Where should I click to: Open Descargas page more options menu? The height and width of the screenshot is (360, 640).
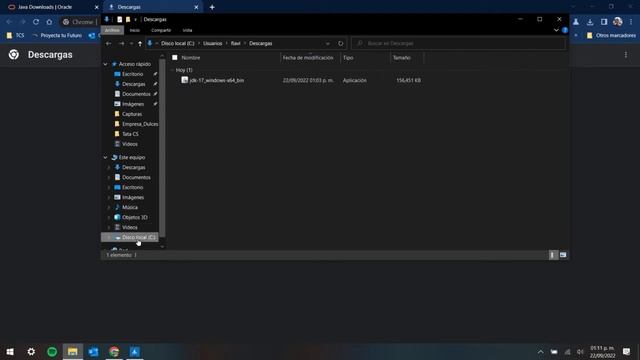coord(626,55)
